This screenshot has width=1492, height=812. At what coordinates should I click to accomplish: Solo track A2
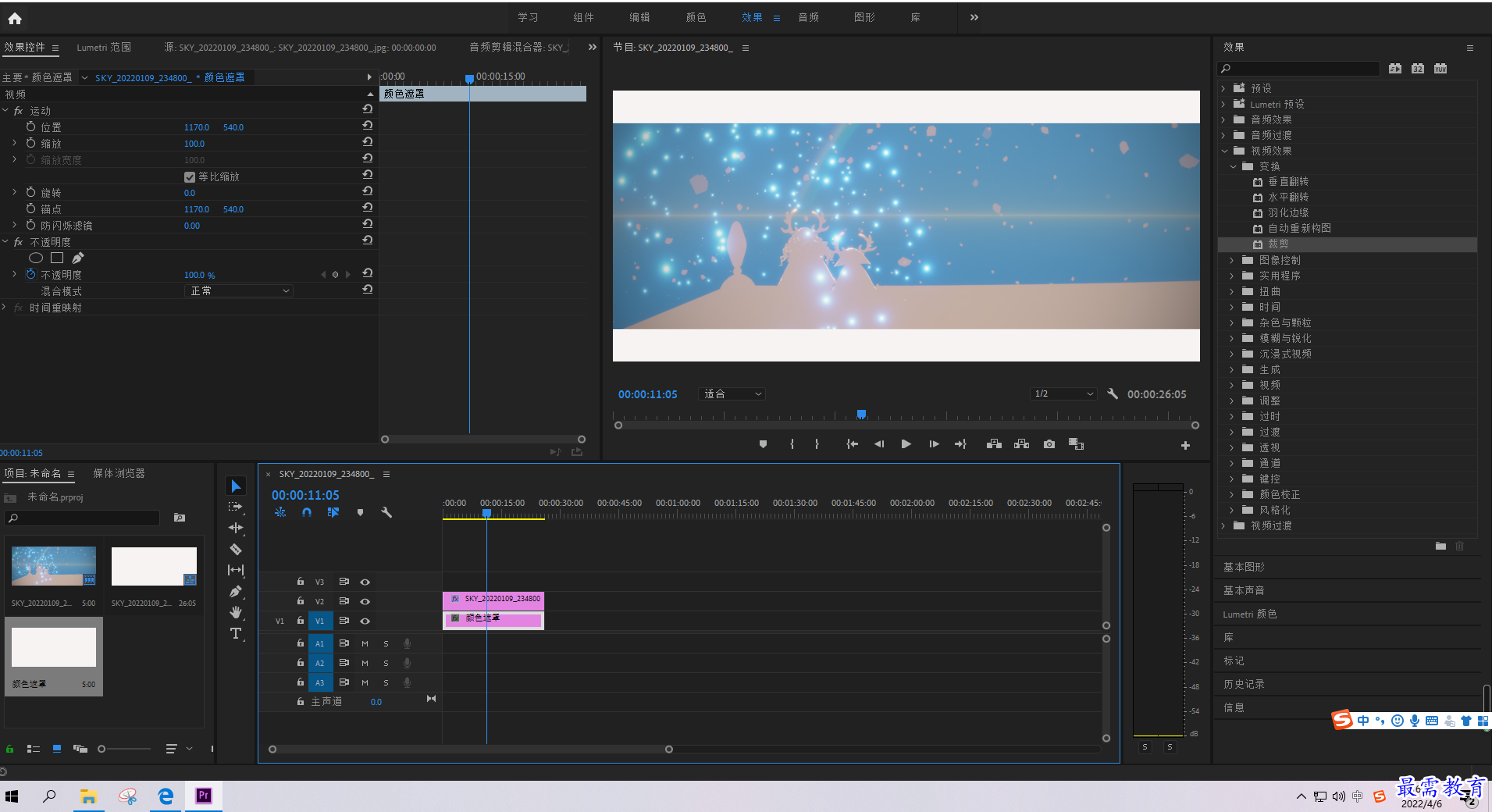(x=386, y=663)
